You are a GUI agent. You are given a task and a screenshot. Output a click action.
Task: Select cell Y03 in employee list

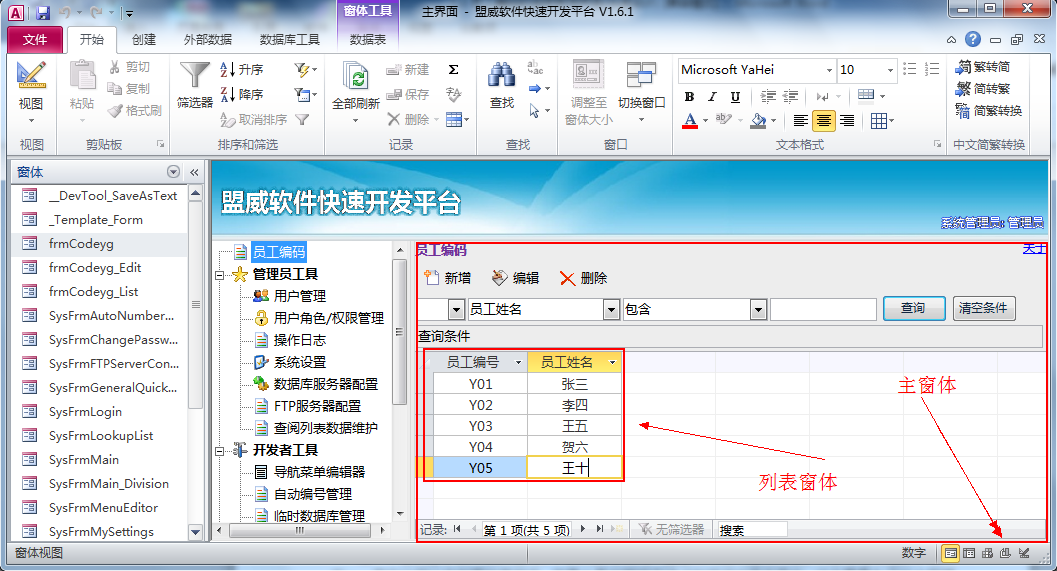[480, 426]
